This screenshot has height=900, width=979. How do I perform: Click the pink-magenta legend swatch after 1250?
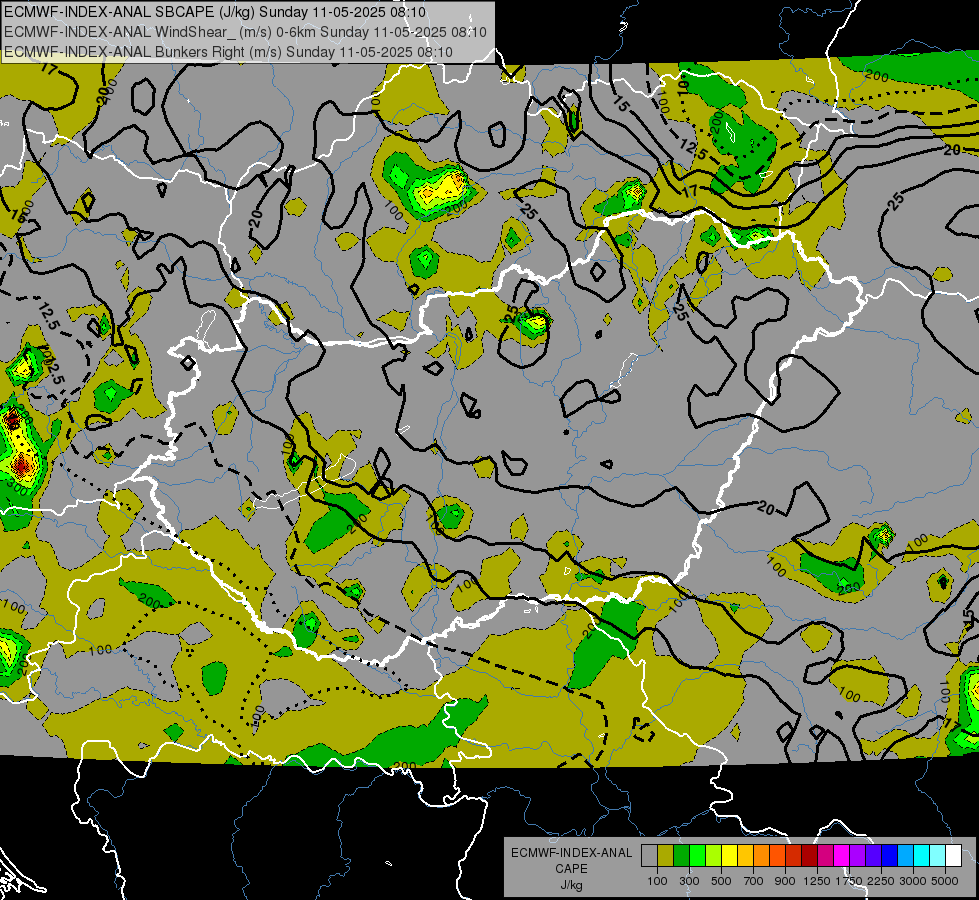(825, 856)
